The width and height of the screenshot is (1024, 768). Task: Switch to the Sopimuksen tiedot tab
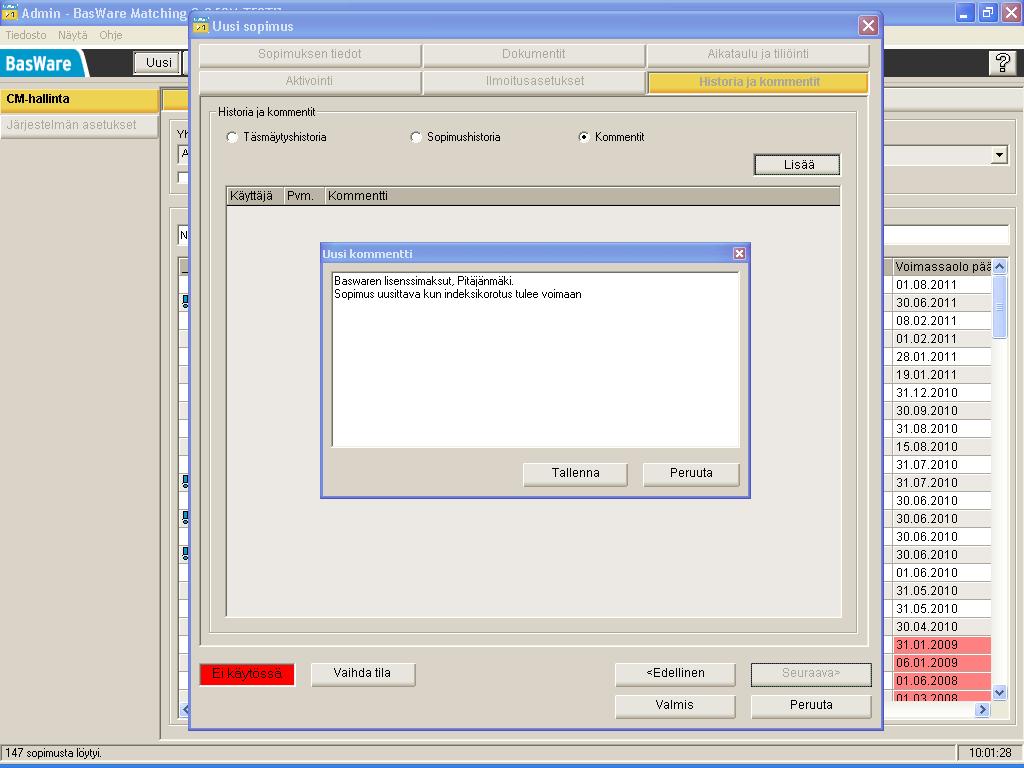310,54
